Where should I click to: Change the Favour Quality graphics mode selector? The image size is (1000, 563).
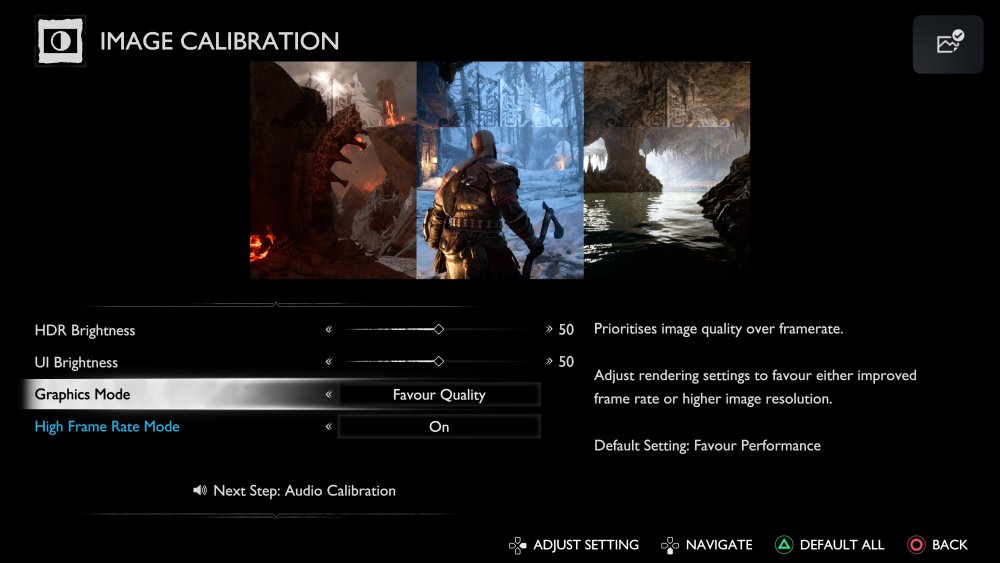(439, 395)
